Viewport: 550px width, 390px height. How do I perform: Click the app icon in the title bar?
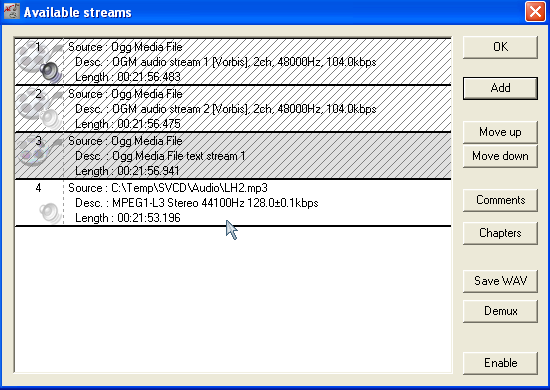12,11
